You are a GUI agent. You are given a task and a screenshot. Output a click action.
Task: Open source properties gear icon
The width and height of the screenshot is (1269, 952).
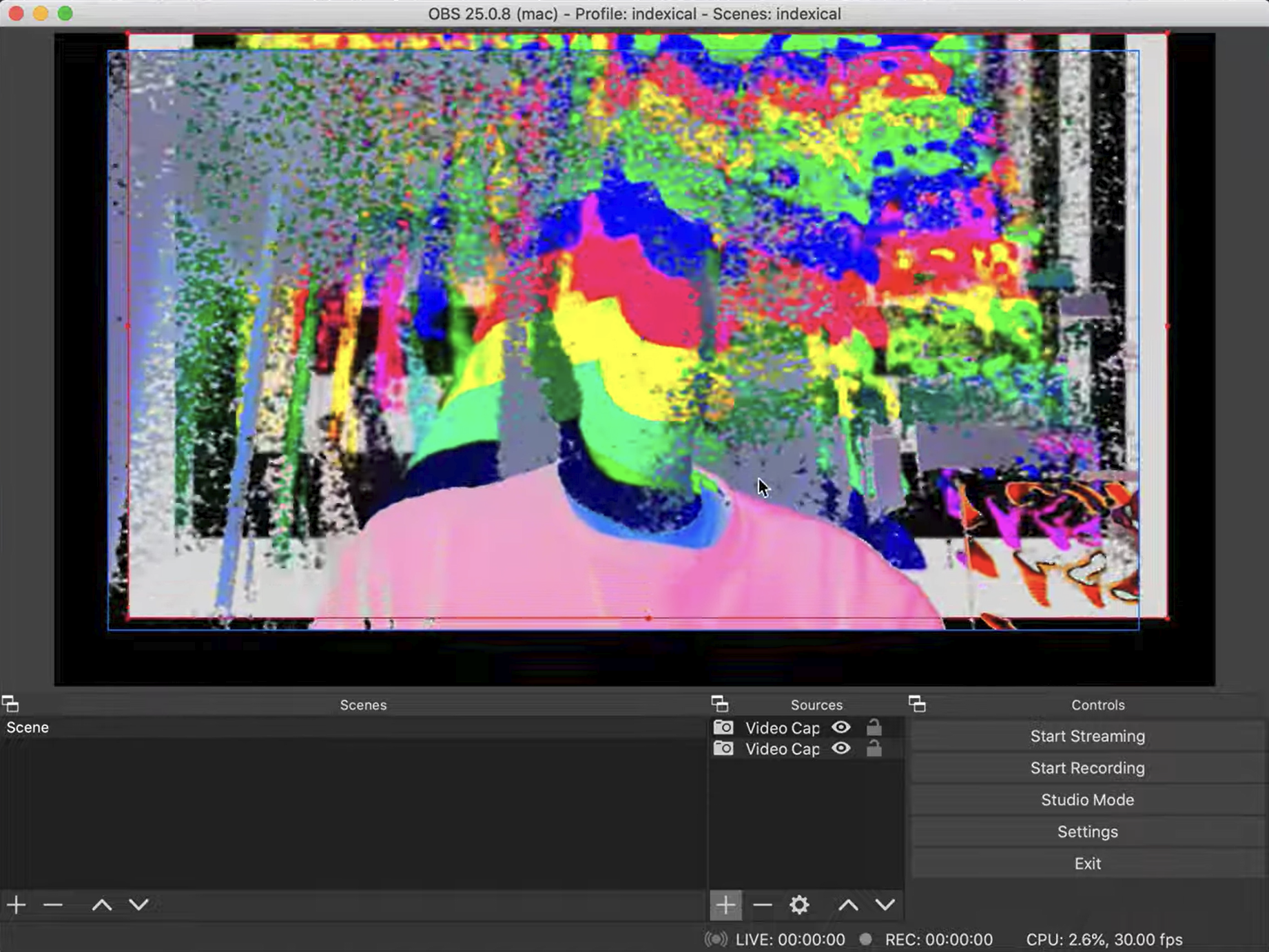(799, 905)
